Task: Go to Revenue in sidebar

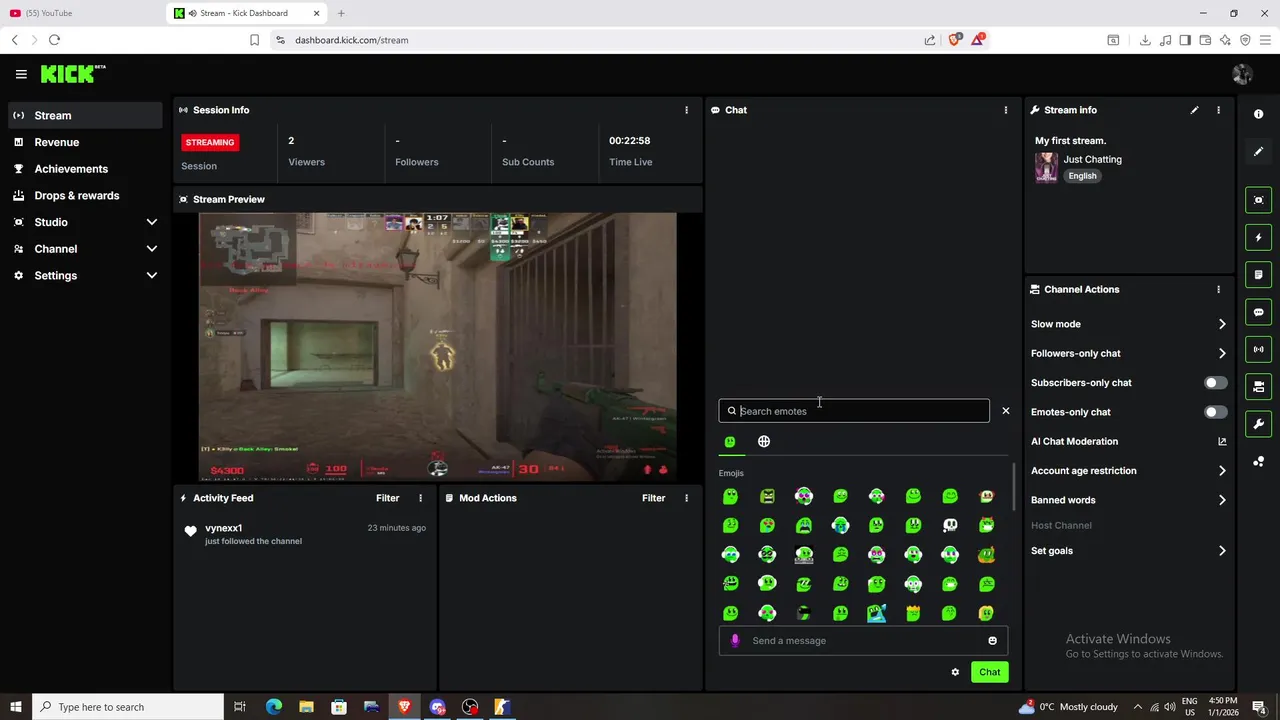Action: point(85,142)
